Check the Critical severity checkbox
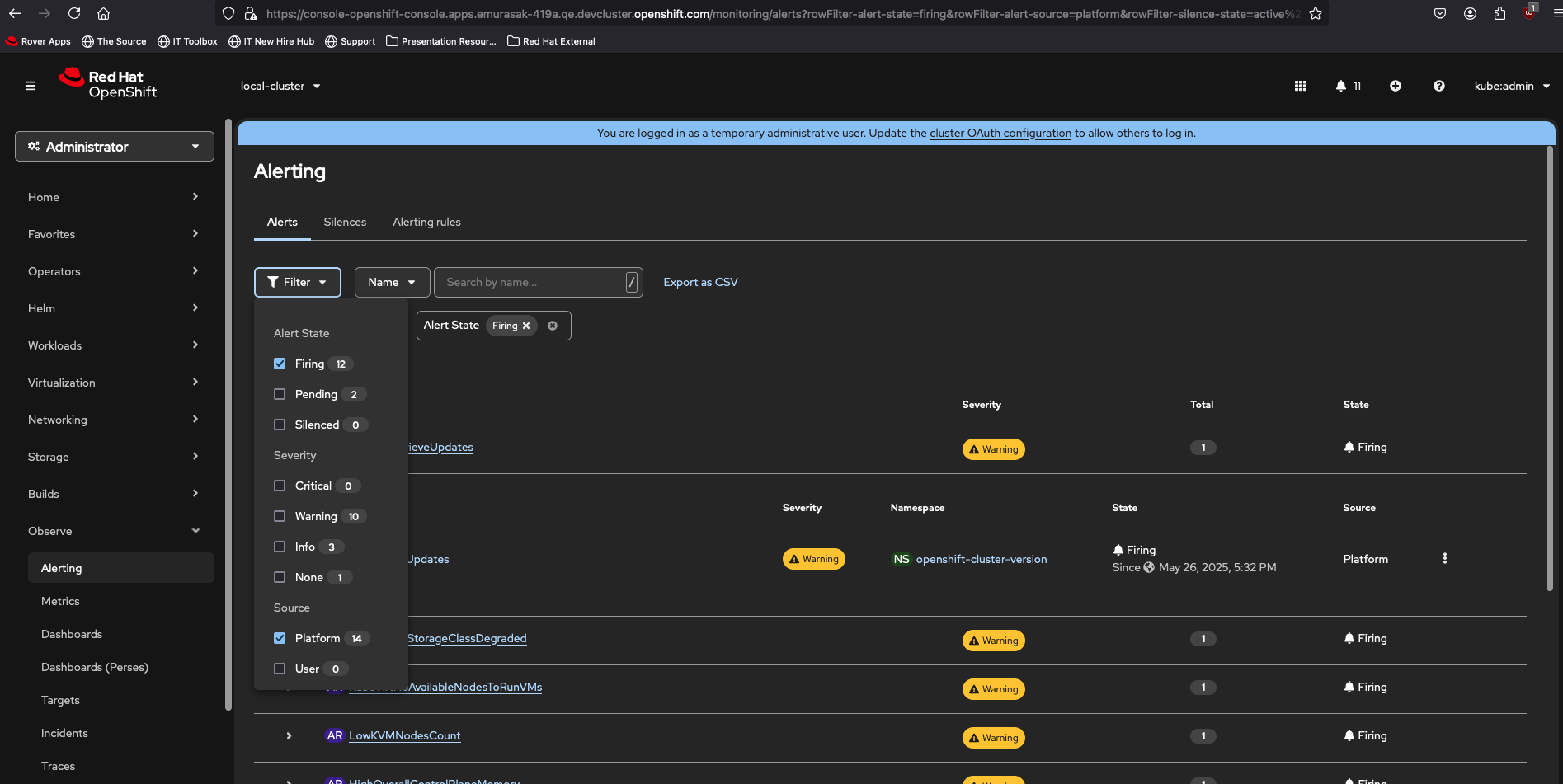The height and width of the screenshot is (784, 1563). tap(280, 486)
